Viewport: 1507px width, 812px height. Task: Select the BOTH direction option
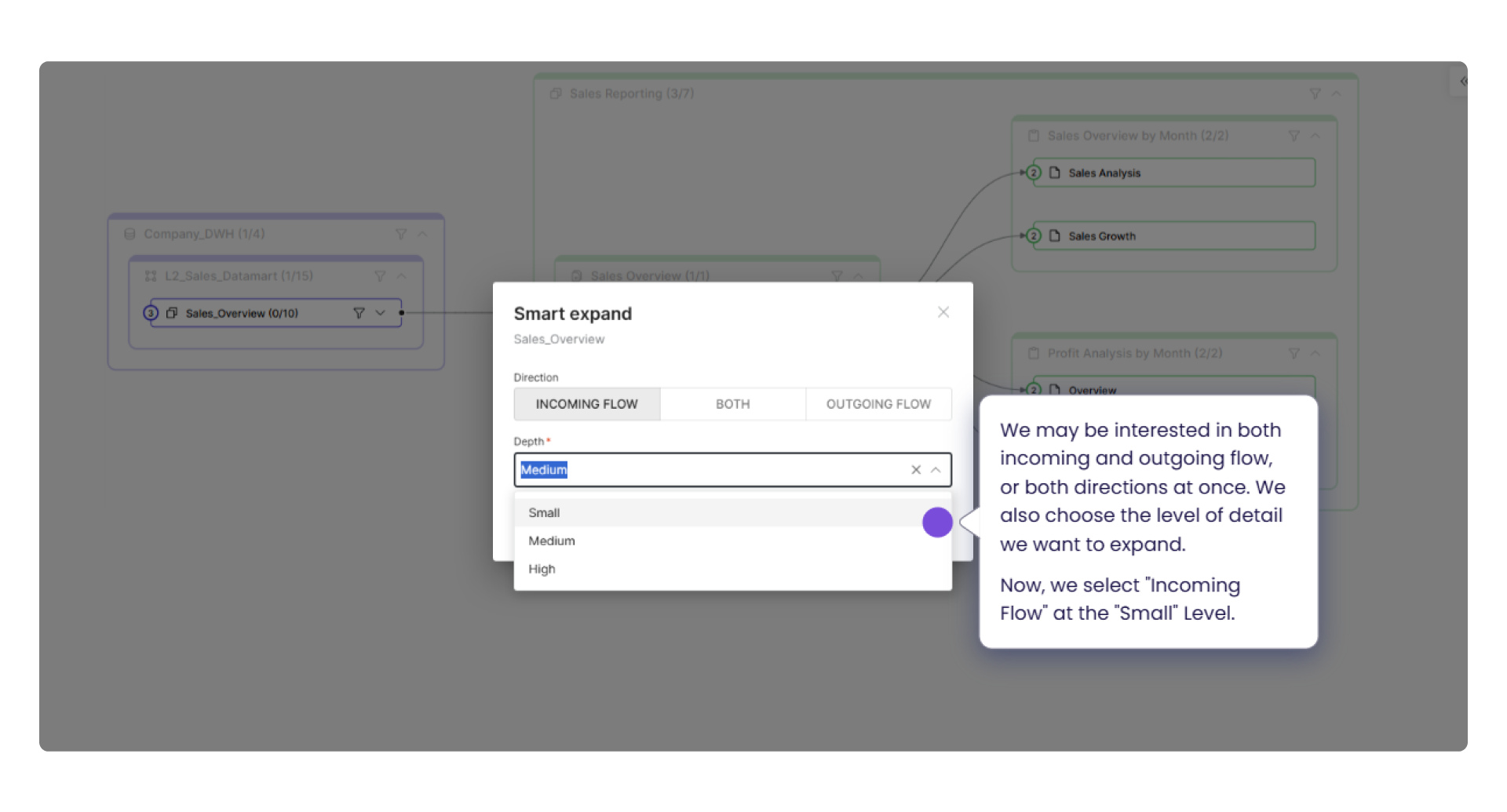click(732, 404)
